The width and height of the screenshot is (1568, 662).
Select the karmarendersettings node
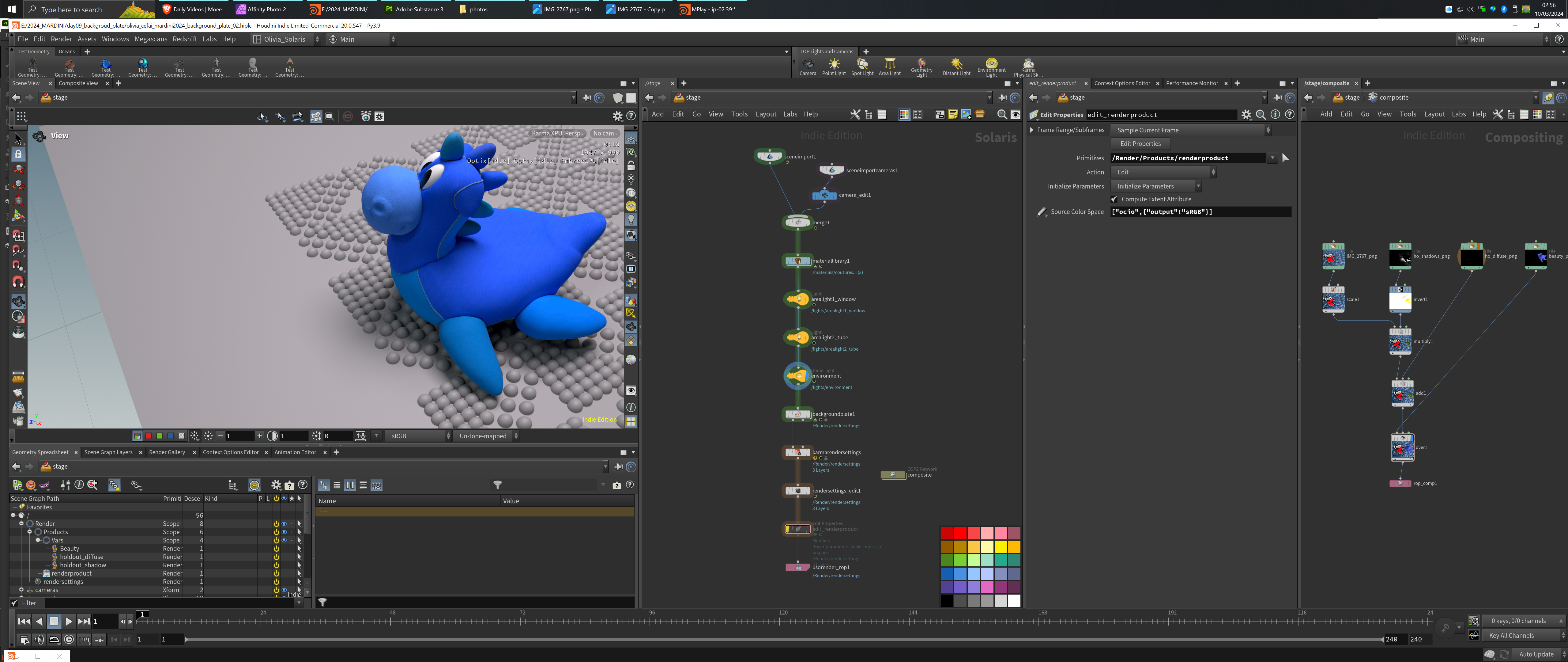(x=797, y=452)
